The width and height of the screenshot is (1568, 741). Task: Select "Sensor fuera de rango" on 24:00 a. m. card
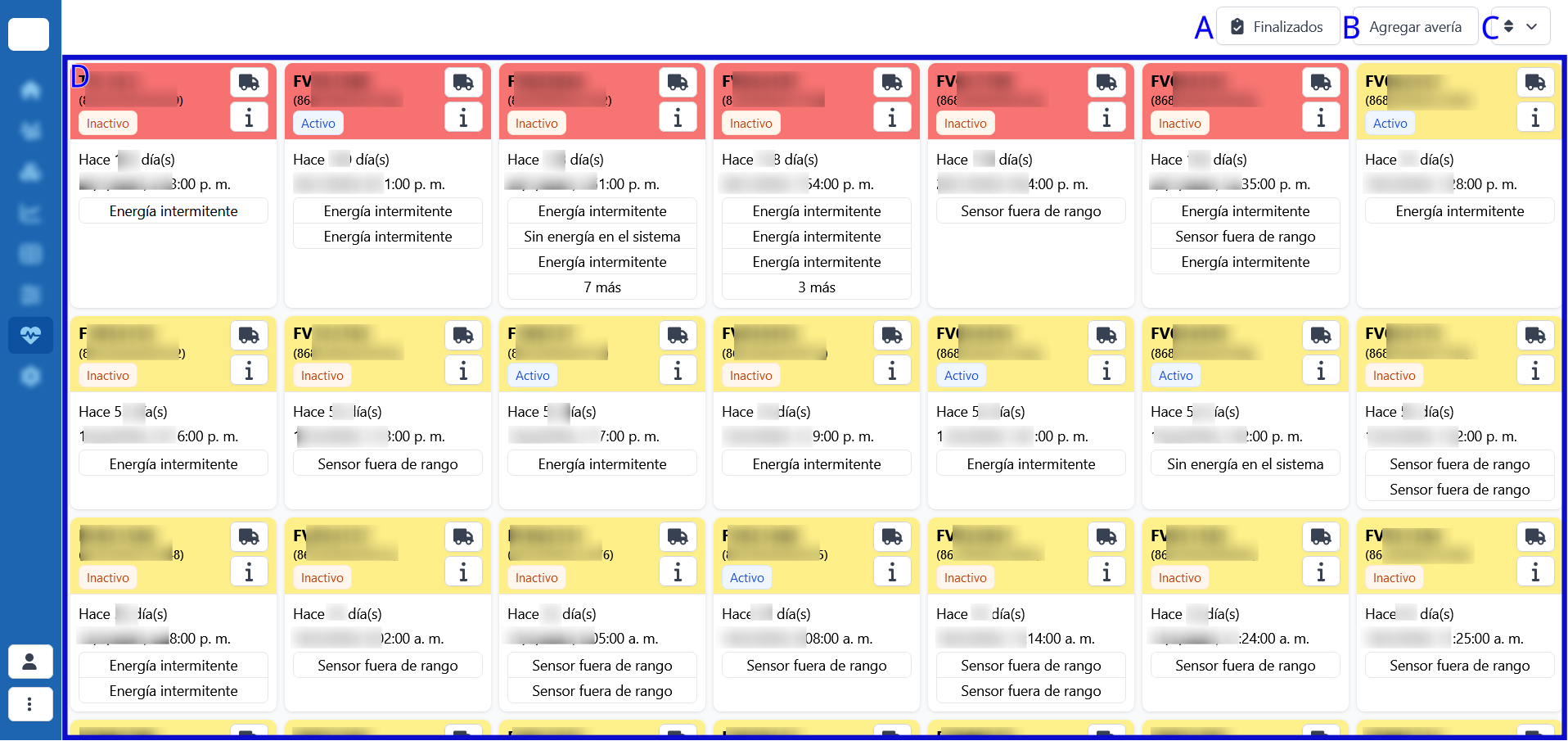[x=1246, y=666]
